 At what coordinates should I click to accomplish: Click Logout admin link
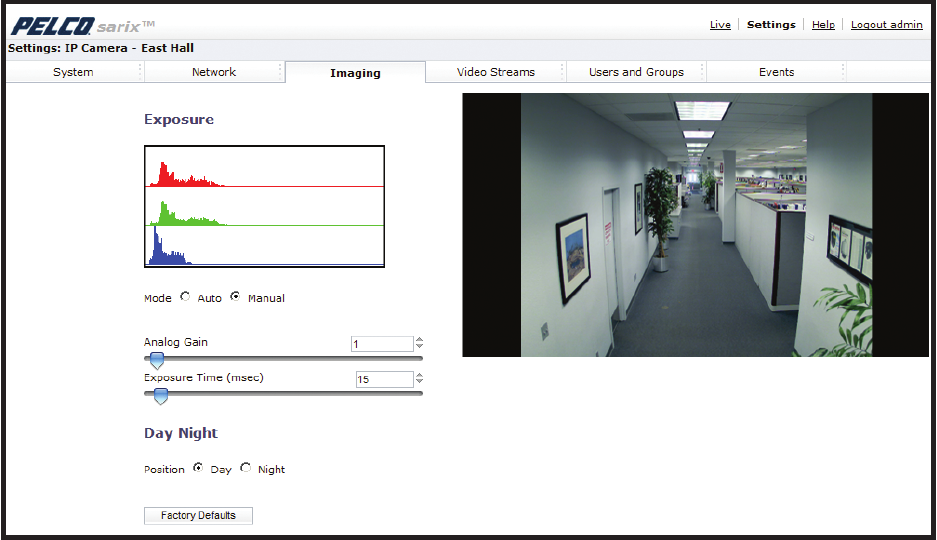tap(886, 25)
